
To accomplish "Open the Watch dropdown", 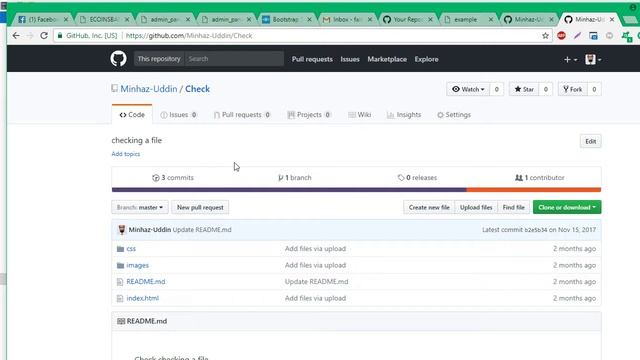I will coord(468,89).
